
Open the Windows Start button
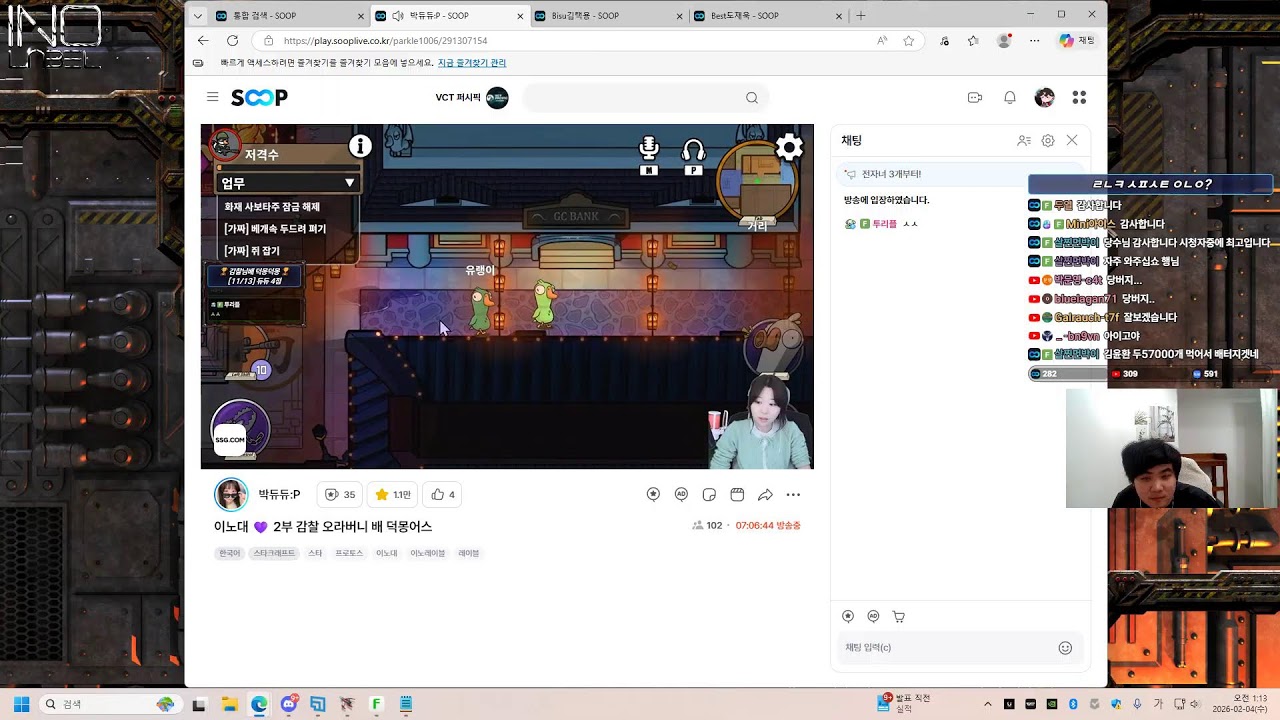tap(21, 704)
